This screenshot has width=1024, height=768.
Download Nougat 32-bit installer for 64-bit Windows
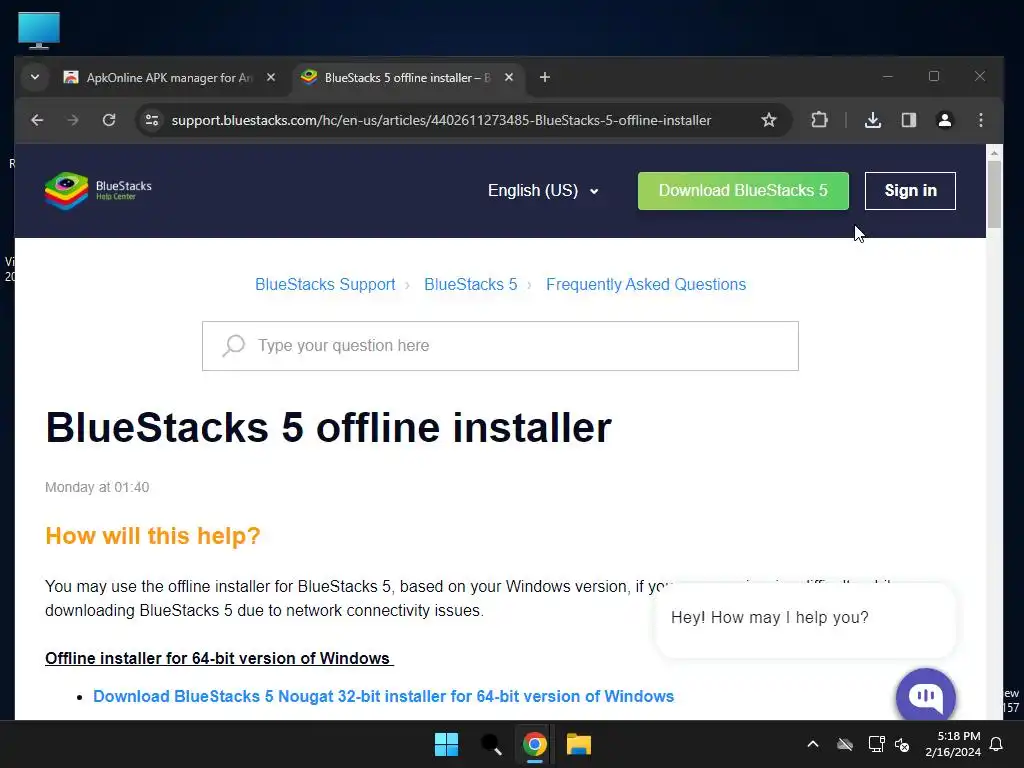tap(383, 696)
